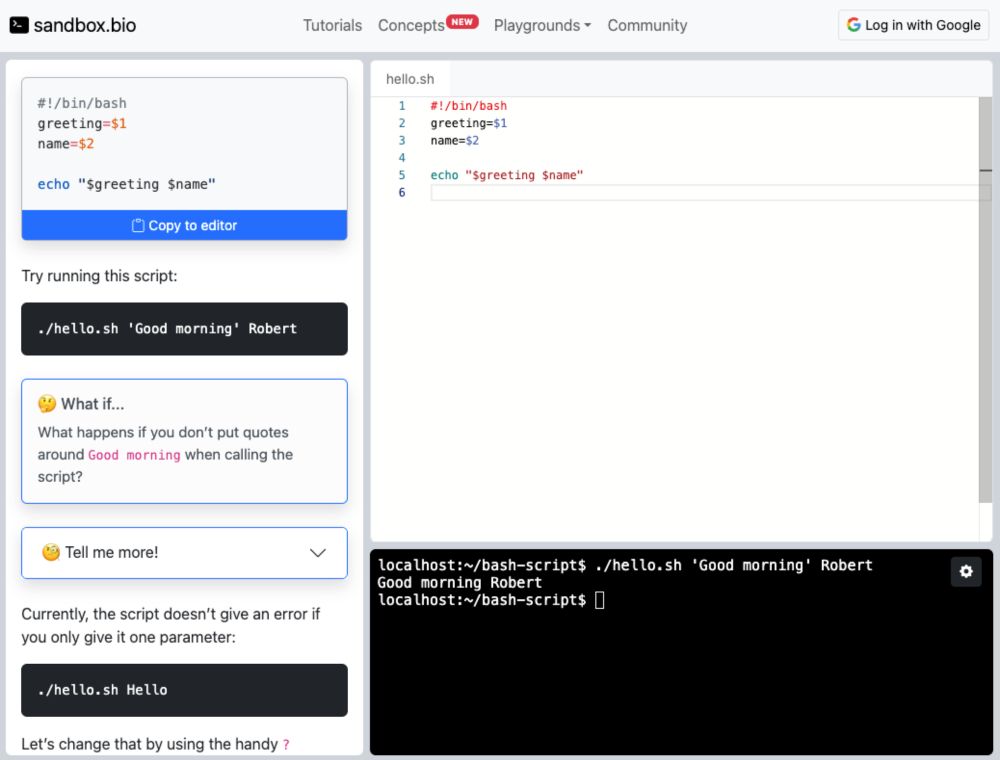Click the echo line in the editor
Screen dimensions: 1000x760
pos(506,175)
